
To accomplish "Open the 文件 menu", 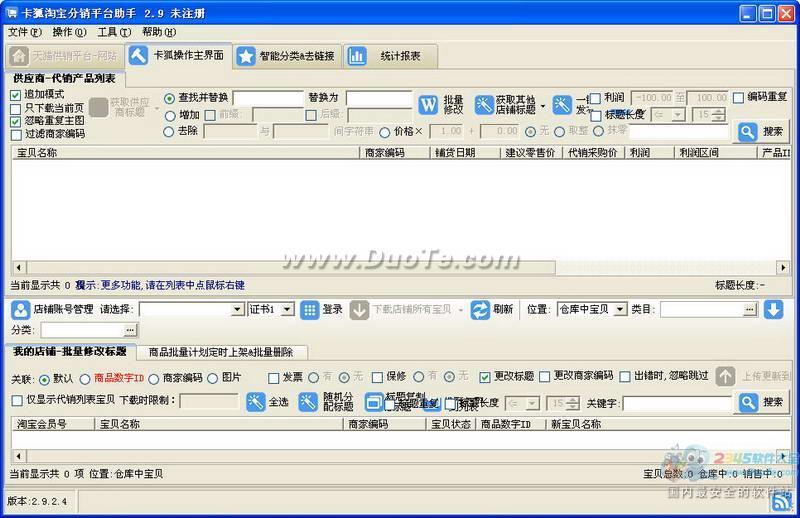I will tap(24, 32).
